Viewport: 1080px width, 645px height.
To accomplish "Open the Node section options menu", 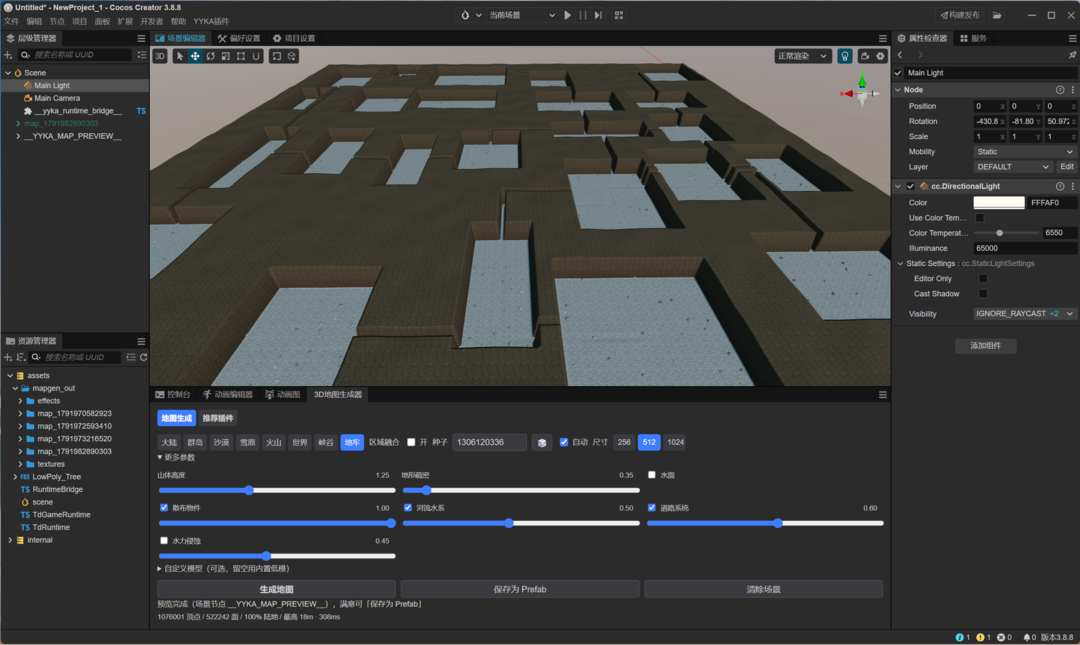I will click(x=1072, y=90).
